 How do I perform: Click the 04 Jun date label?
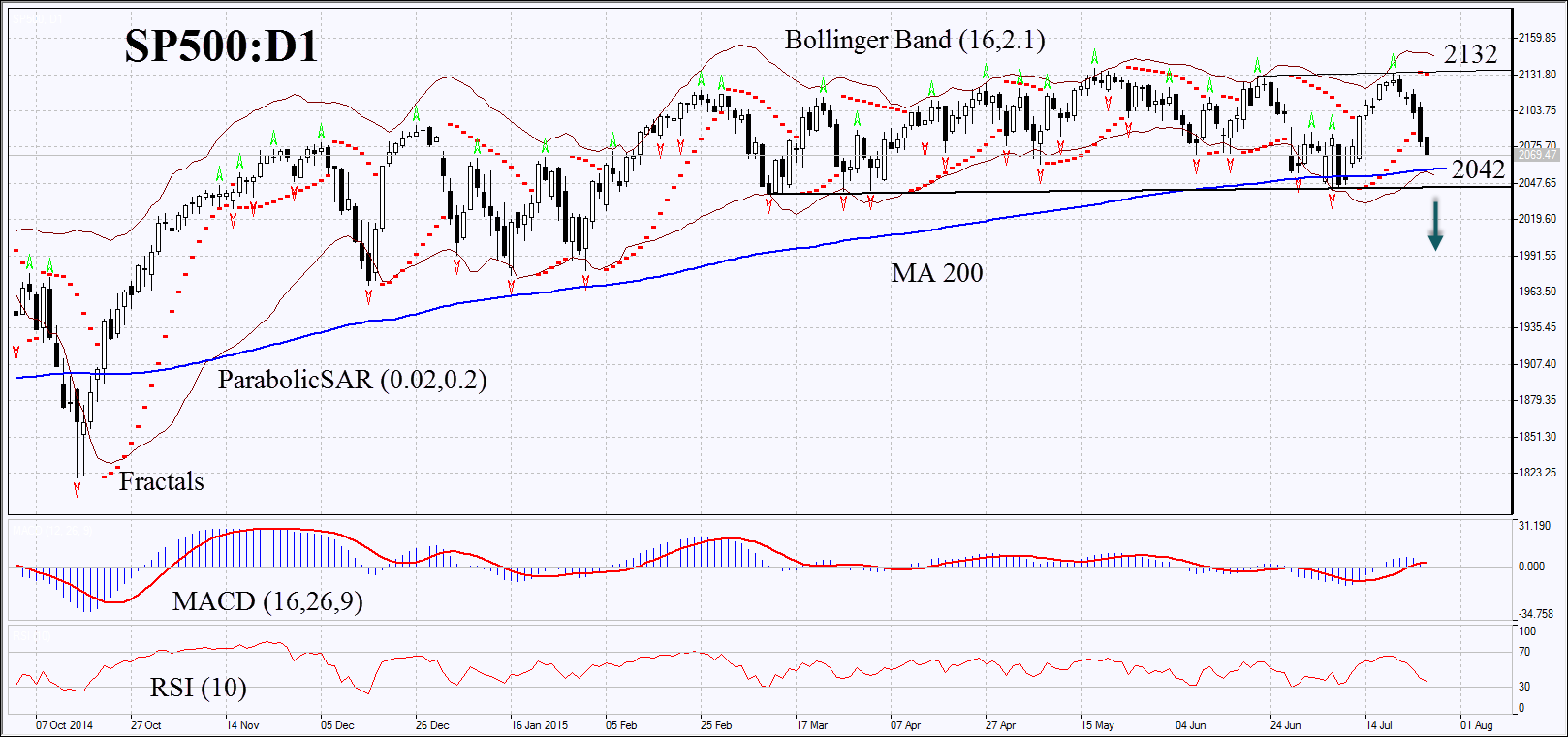tap(1191, 725)
